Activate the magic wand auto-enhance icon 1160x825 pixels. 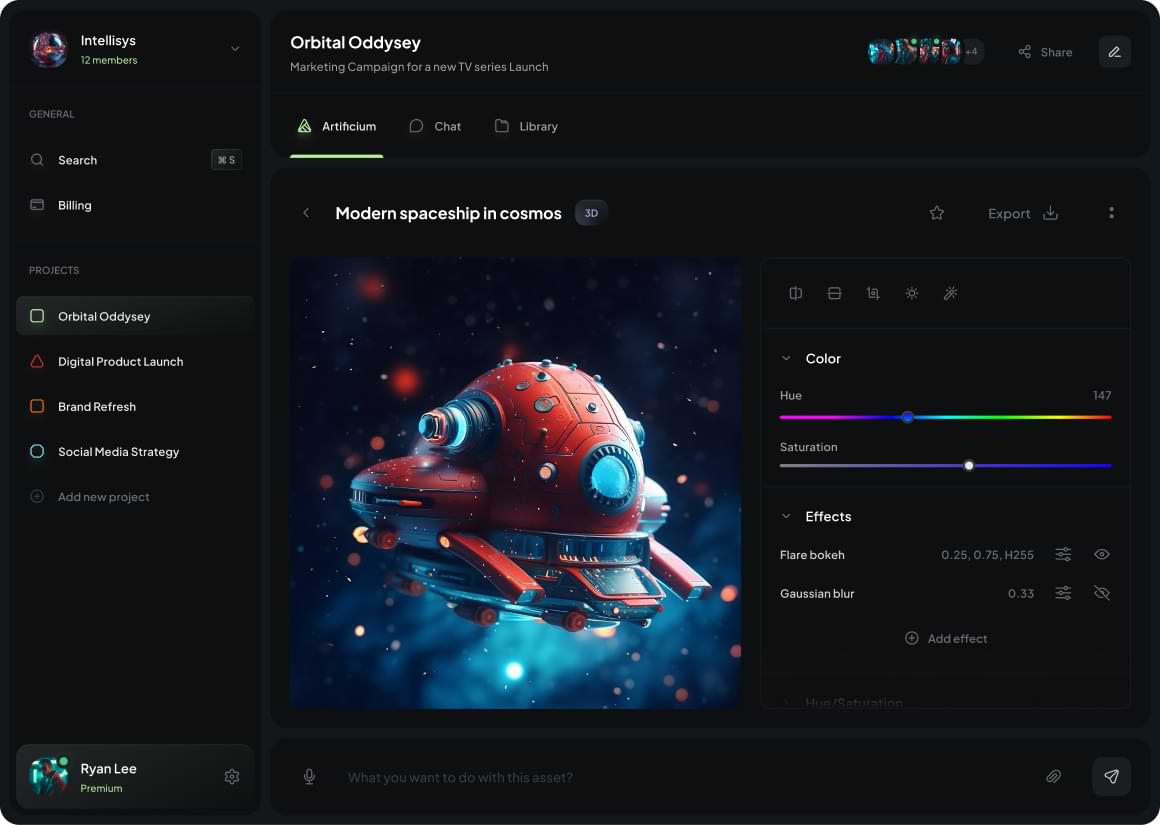pyautogui.click(x=951, y=293)
